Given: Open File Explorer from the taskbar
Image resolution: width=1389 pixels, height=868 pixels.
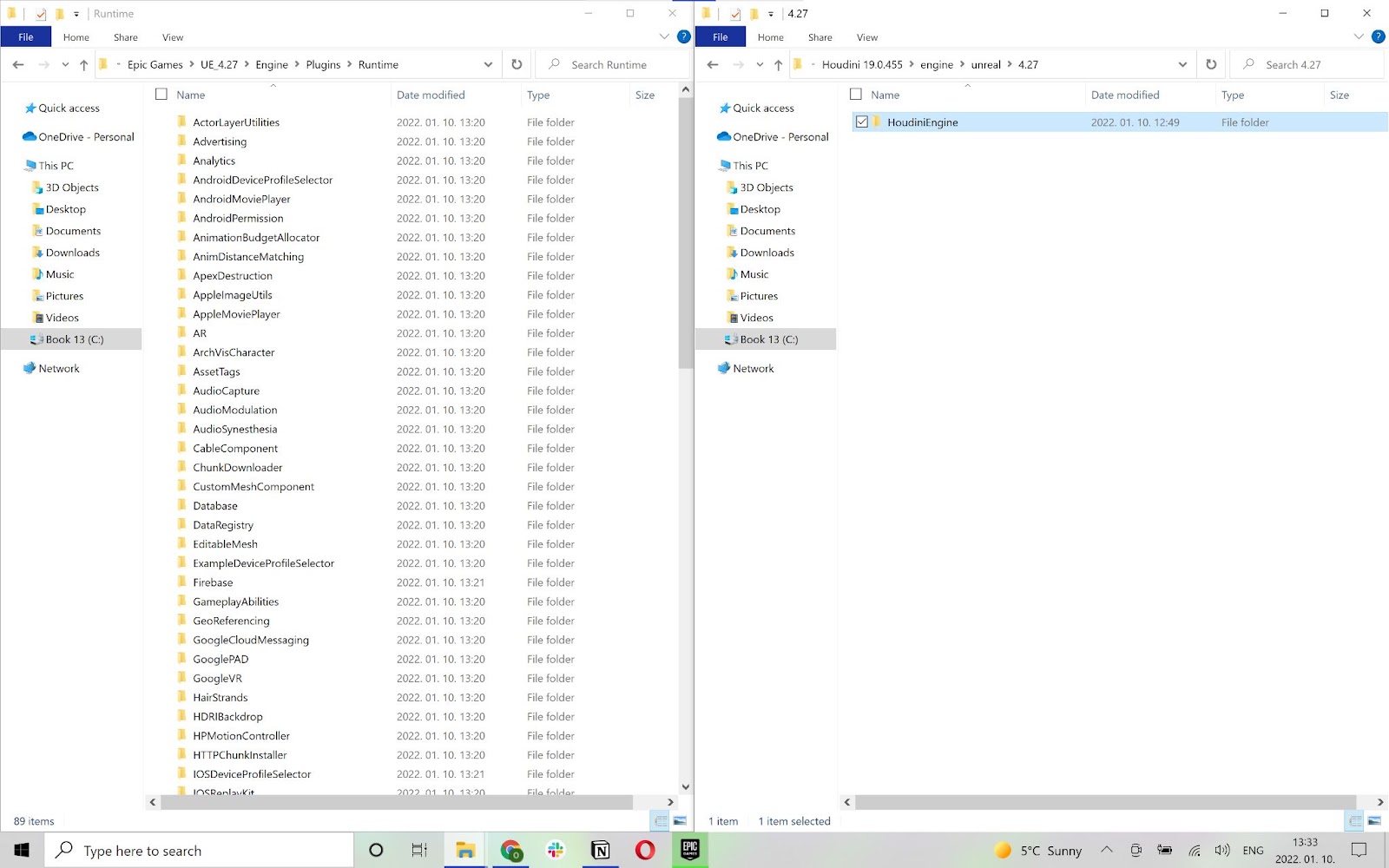Looking at the screenshot, I should (465, 851).
